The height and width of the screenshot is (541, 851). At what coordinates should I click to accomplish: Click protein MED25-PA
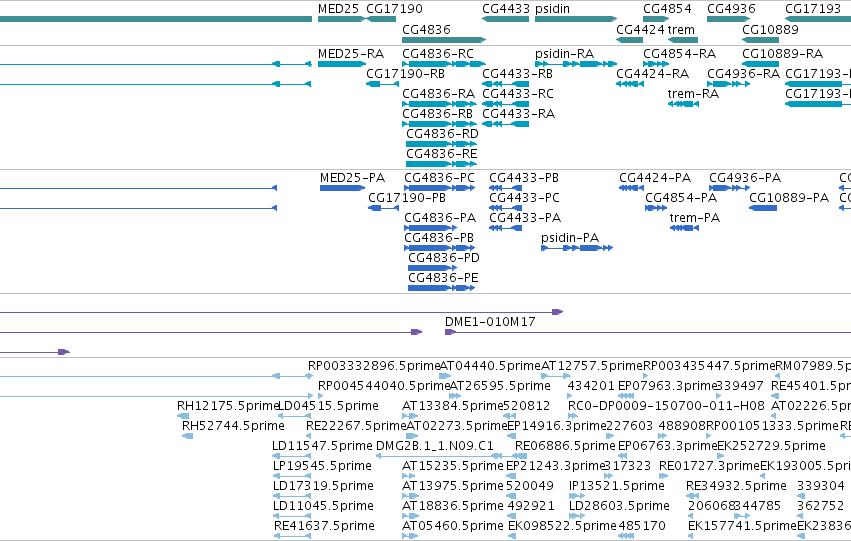352,178
